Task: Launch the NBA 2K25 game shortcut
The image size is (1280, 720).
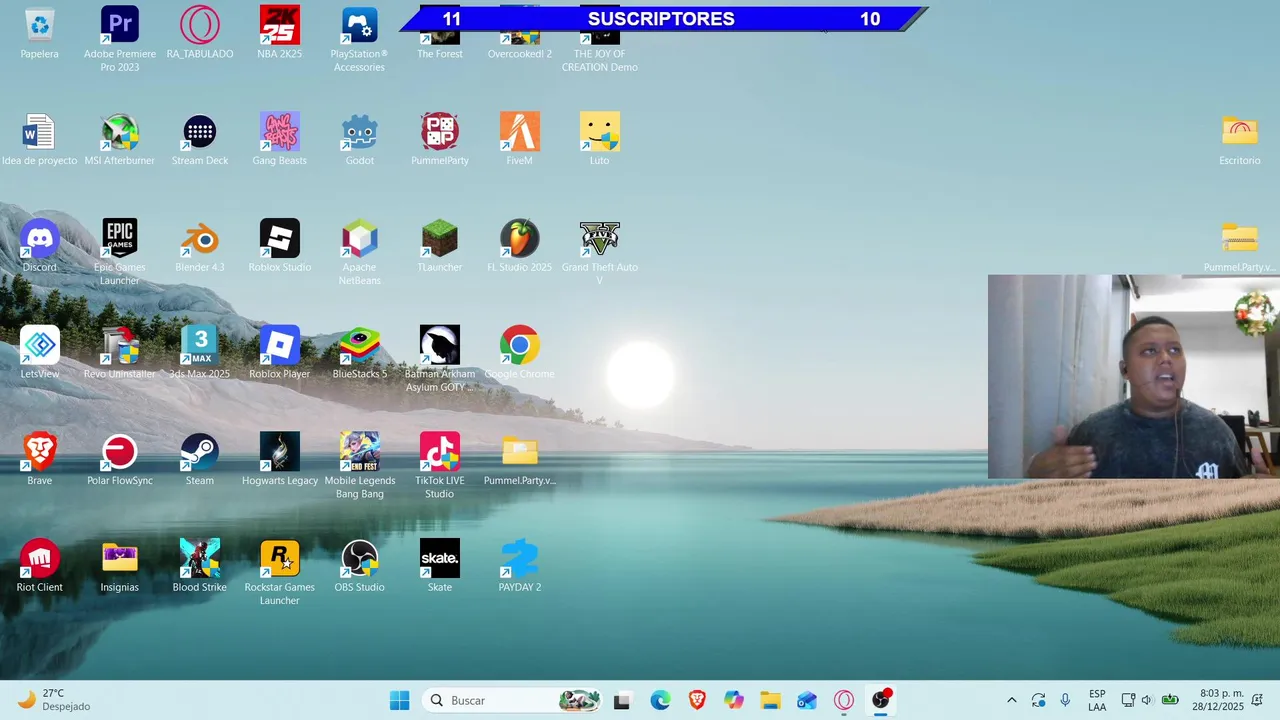Action: [280, 25]
